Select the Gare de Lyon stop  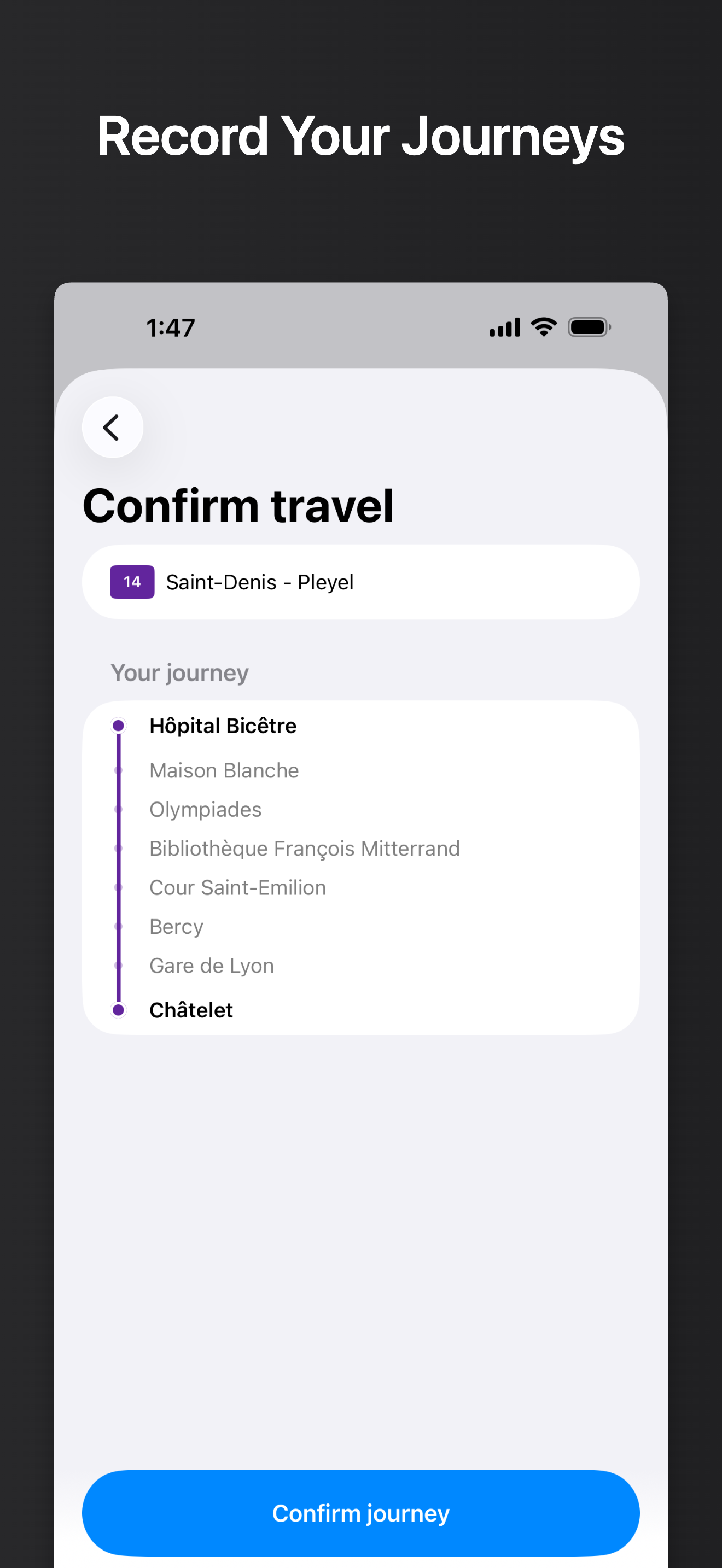click(212, 966)
